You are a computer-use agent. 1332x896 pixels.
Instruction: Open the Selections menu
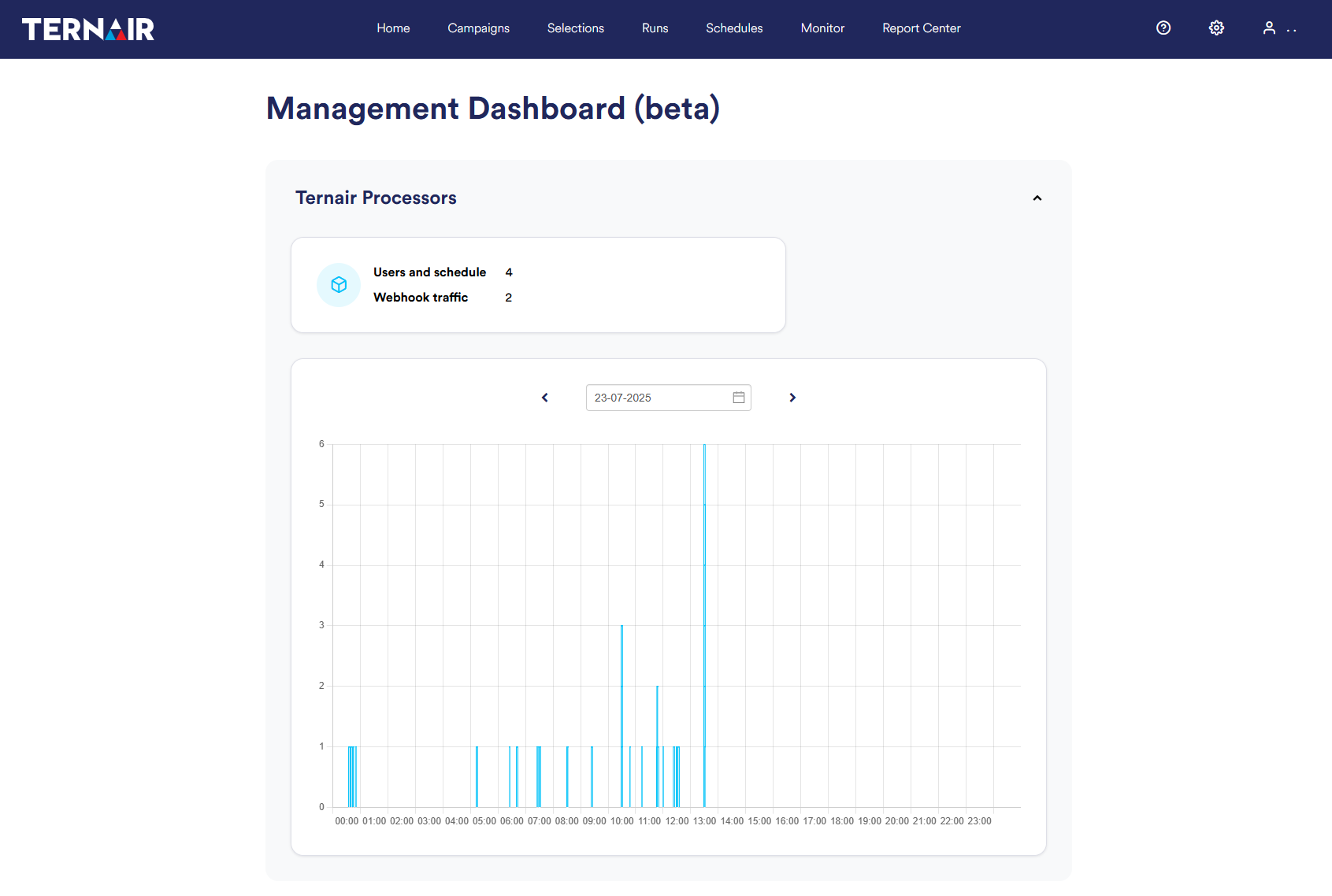point(576,28)
